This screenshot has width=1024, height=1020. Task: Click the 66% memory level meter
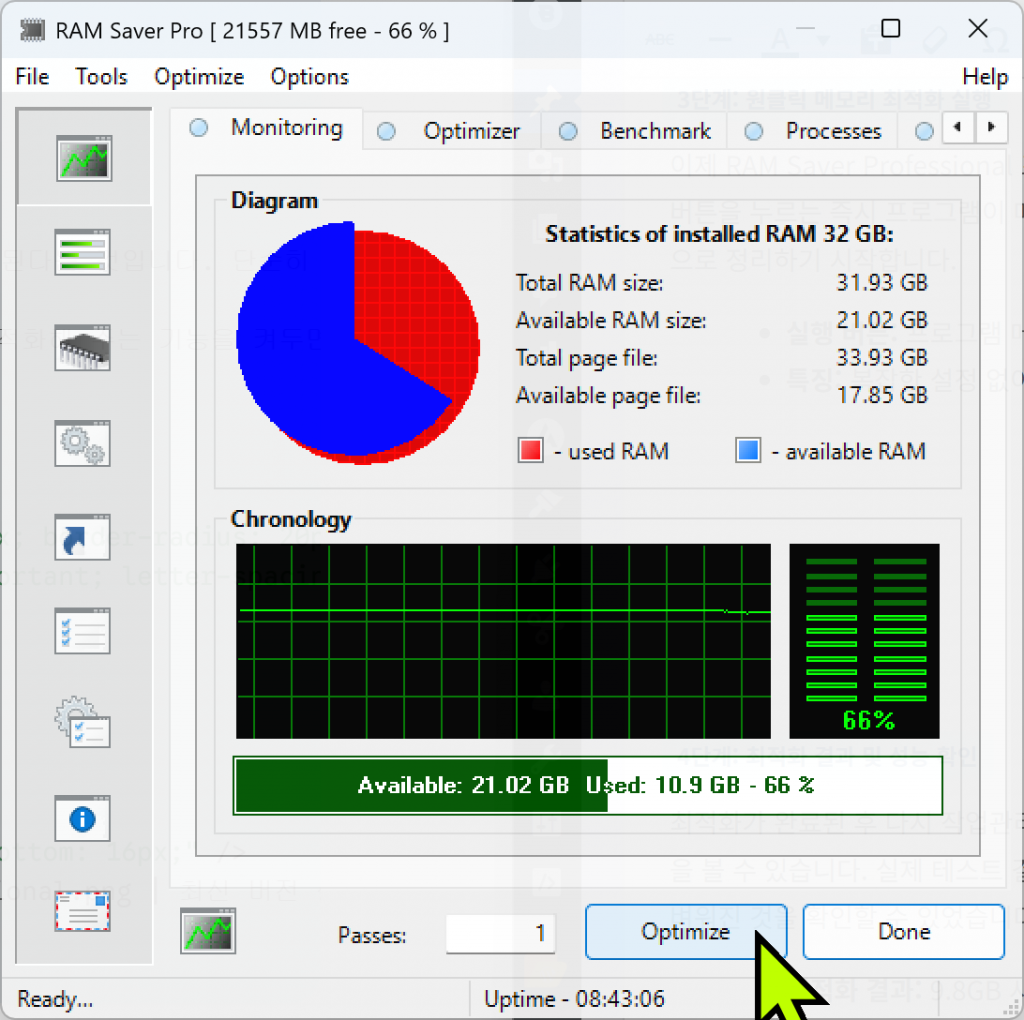pos(864,641)
